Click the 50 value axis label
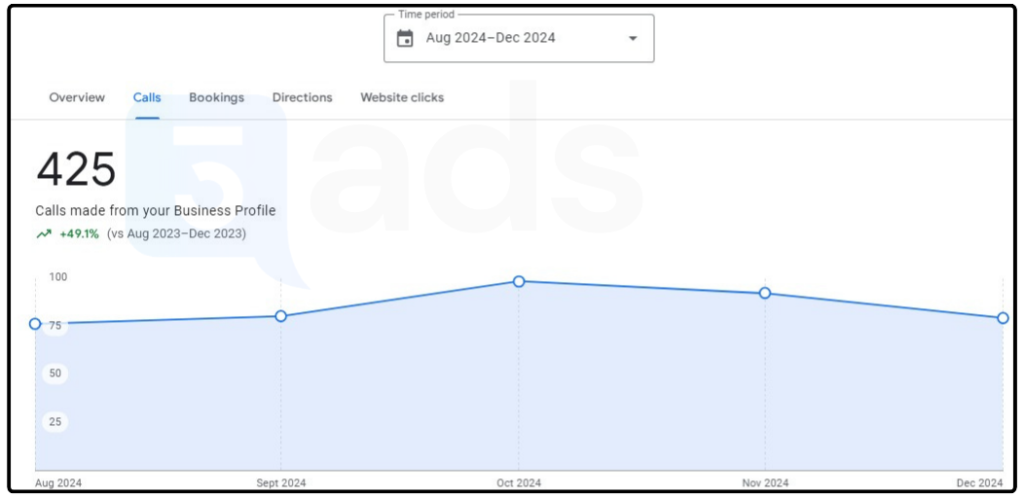Image resolution: width=1024 pixels, height=497 pixels. 56,374
